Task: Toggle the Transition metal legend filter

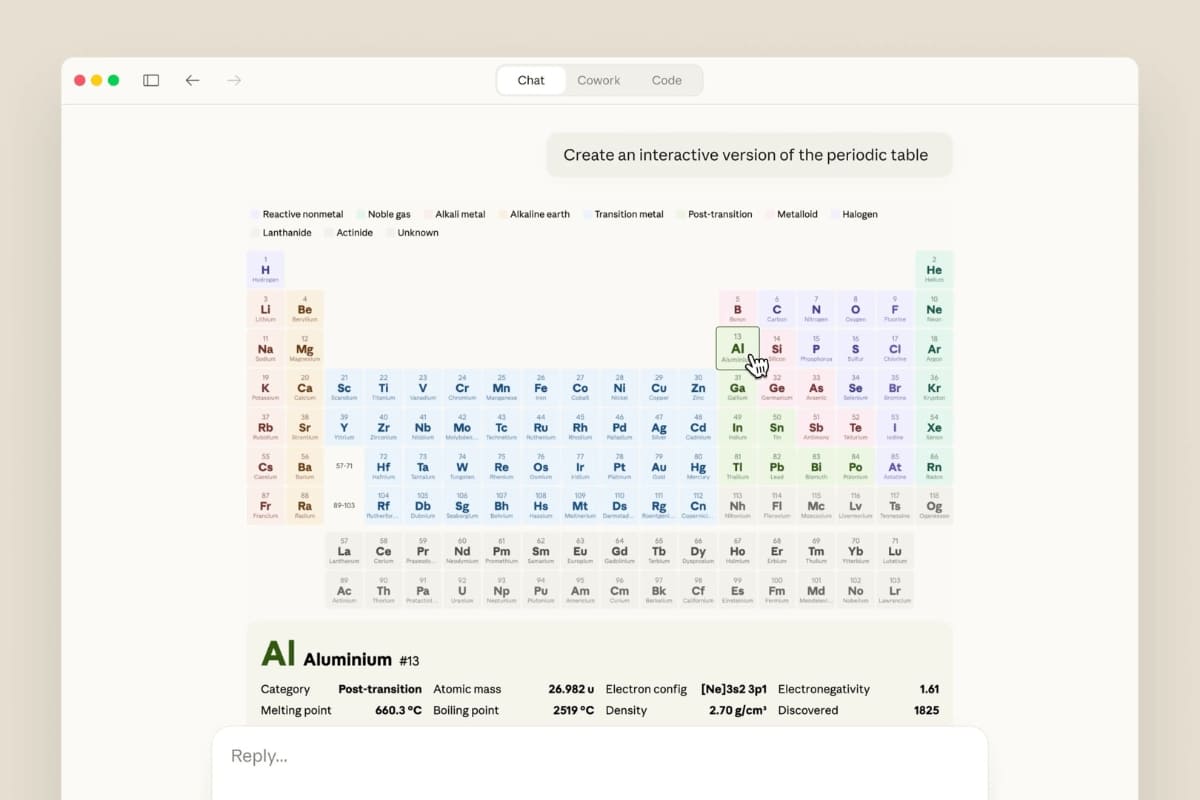Action: tap(621, 214)
